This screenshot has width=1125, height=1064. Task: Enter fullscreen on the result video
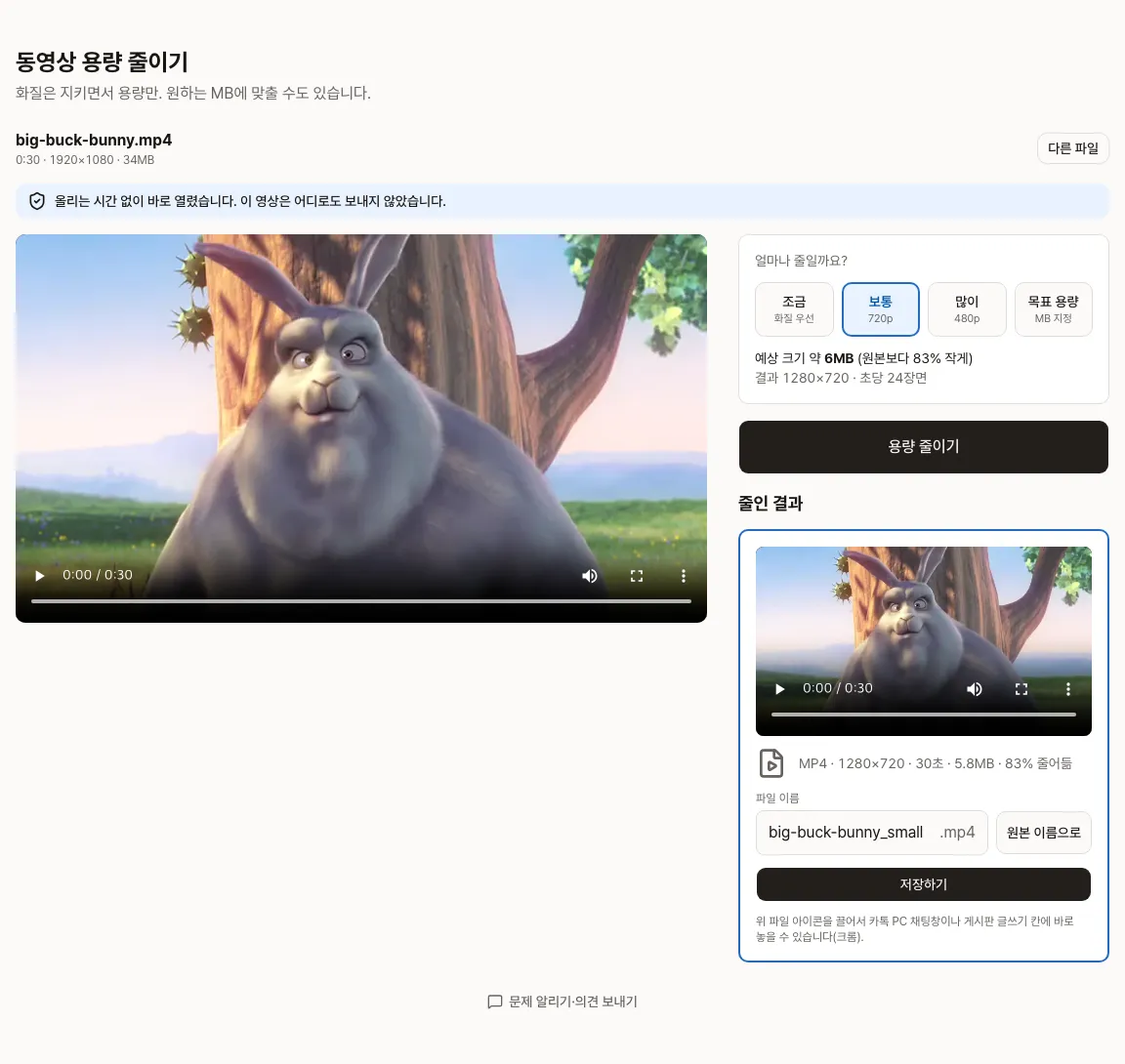point(1021,689)
